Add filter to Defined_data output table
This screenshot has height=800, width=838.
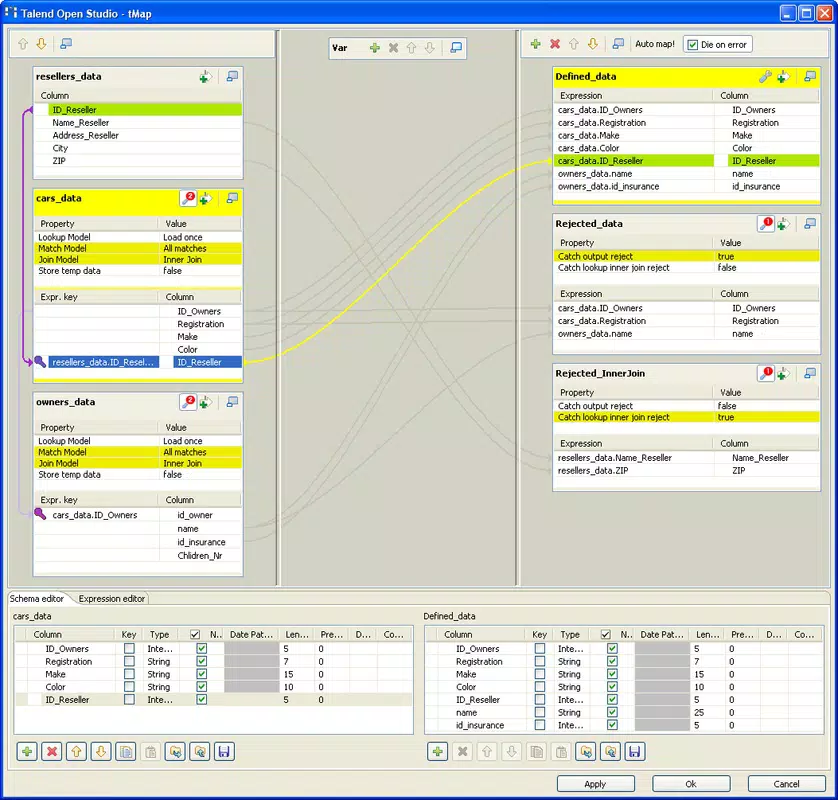point(783,77)
